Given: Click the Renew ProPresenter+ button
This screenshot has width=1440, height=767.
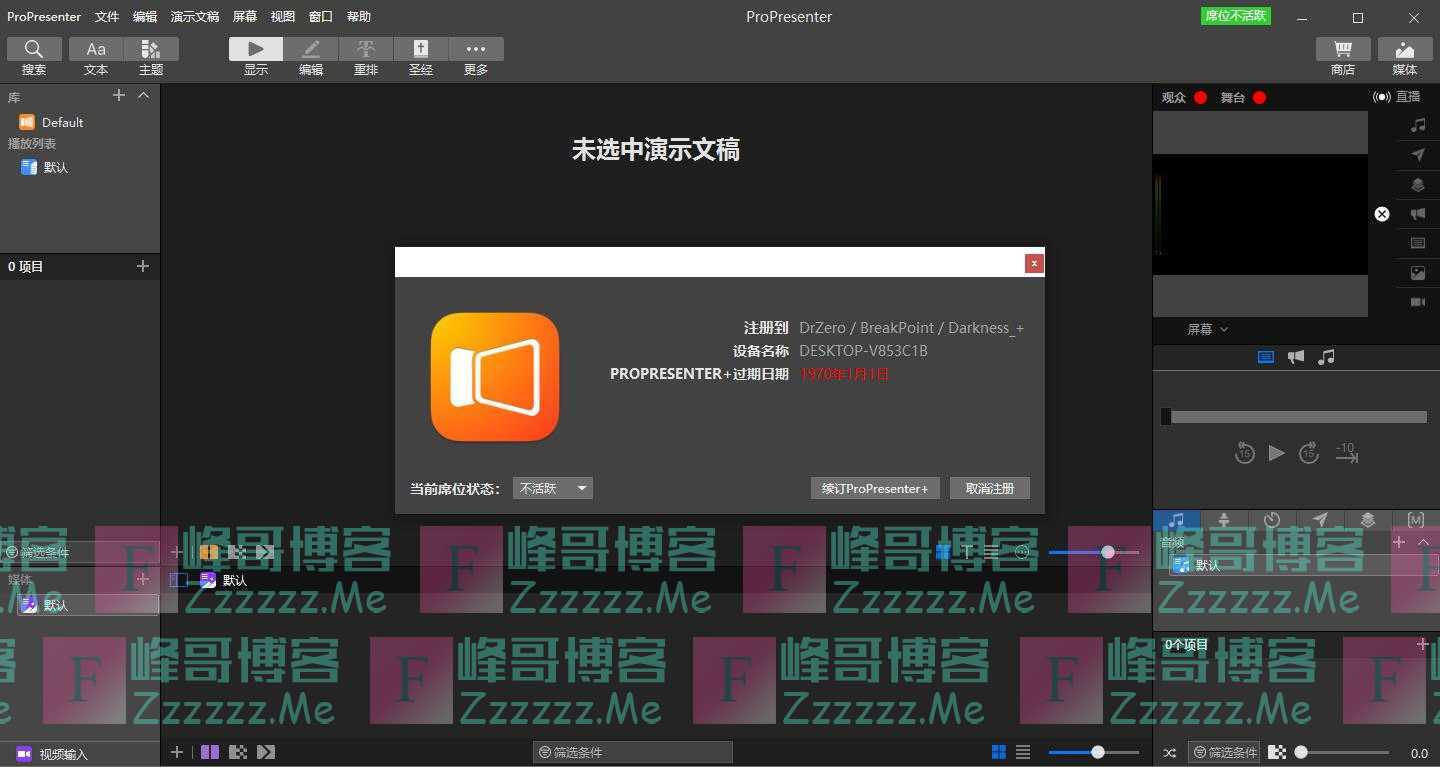Looking at the screenshot, I should tap(875, 488).
